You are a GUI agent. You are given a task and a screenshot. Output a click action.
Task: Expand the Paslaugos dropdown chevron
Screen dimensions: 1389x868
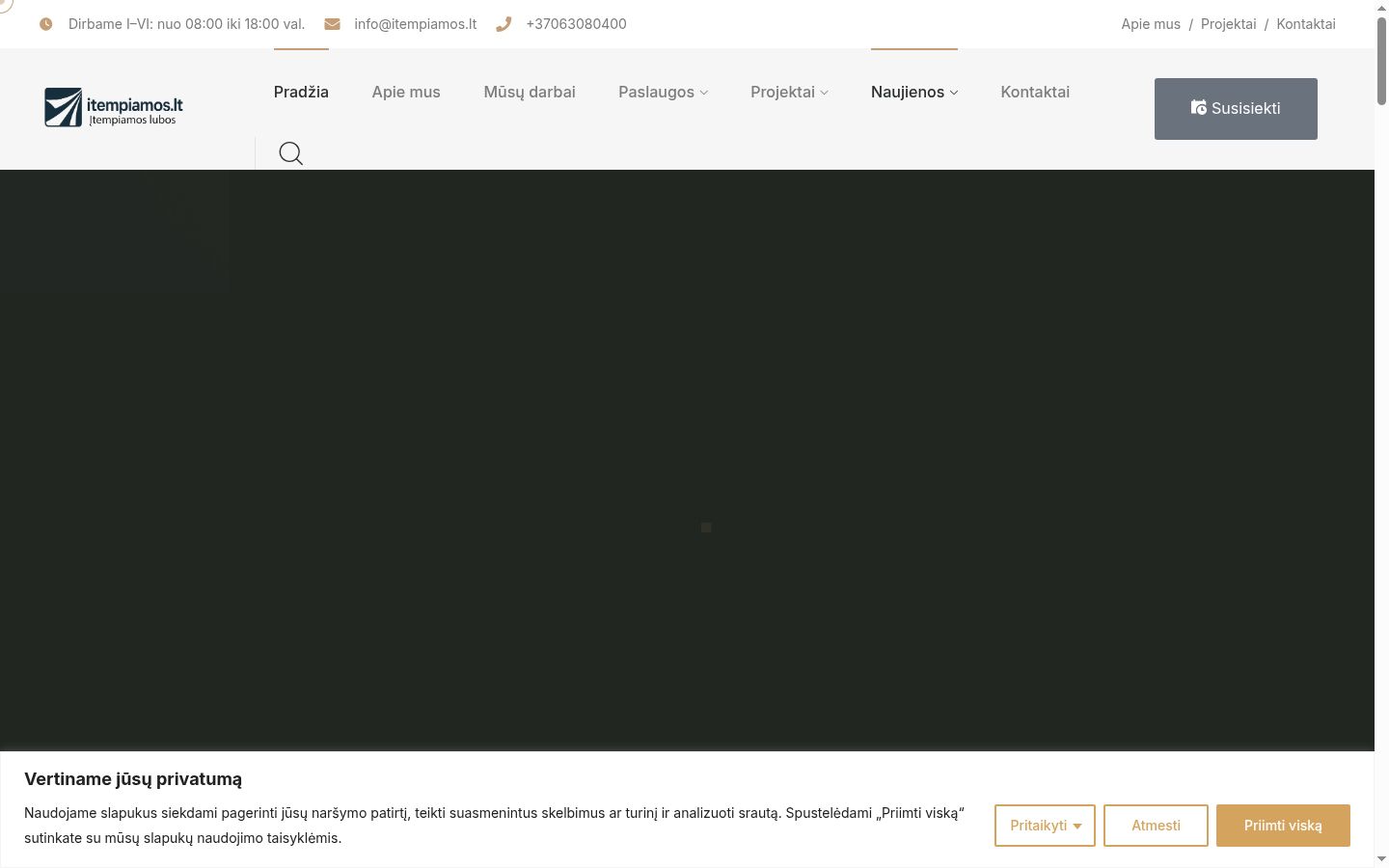[704, 93]
